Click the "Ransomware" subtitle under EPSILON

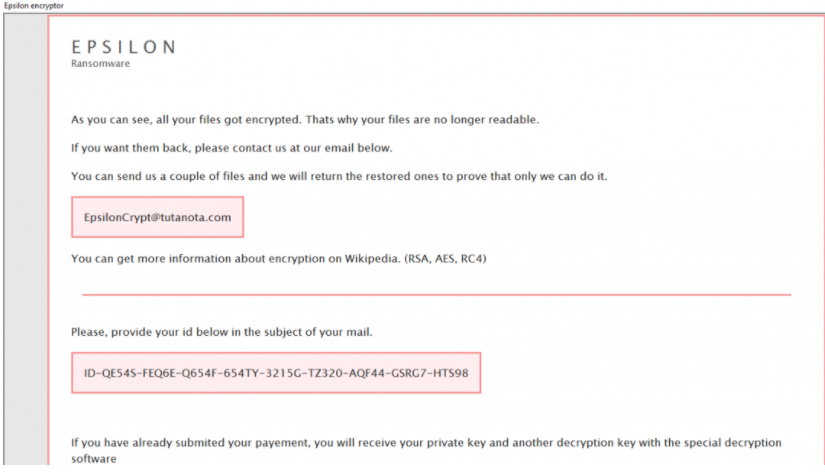[x=100, y=64]
